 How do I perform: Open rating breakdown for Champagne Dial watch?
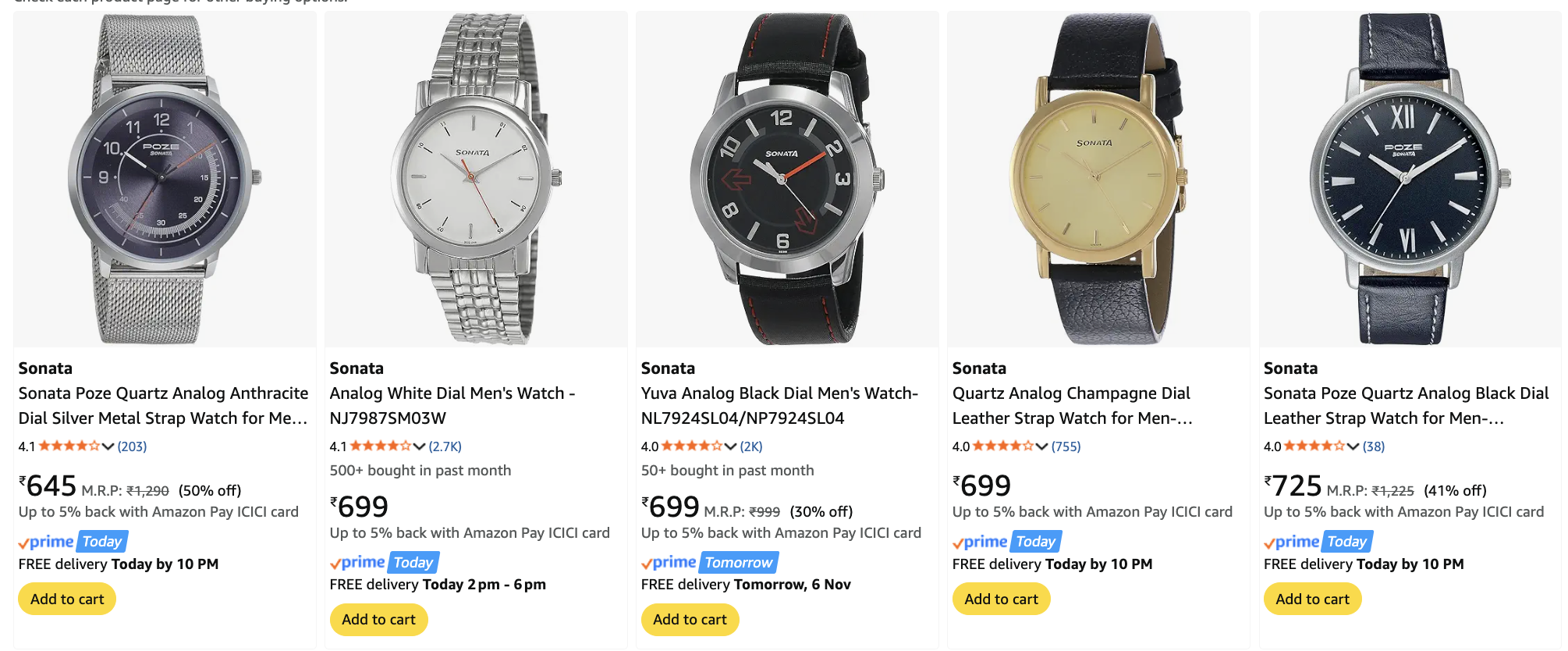coord(1041,446)
